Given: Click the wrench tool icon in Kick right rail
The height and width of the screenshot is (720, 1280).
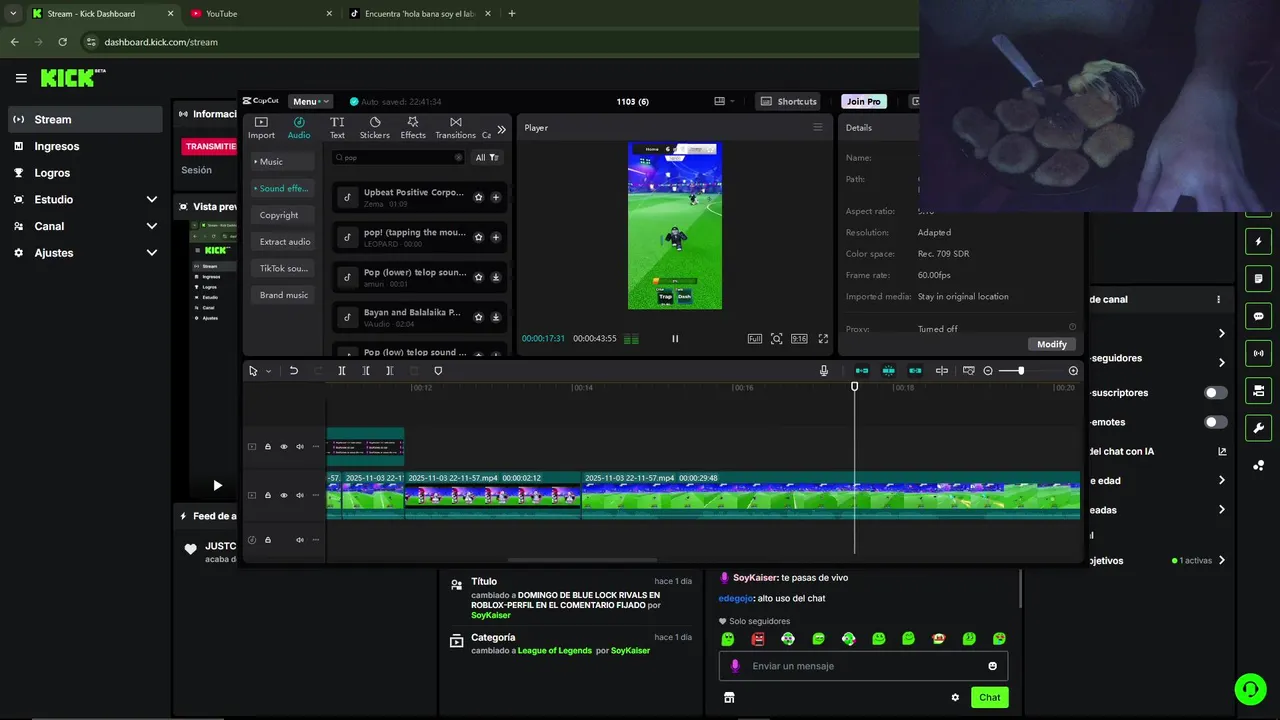Looking at the screenshot, I should (x=1258, y=428).
